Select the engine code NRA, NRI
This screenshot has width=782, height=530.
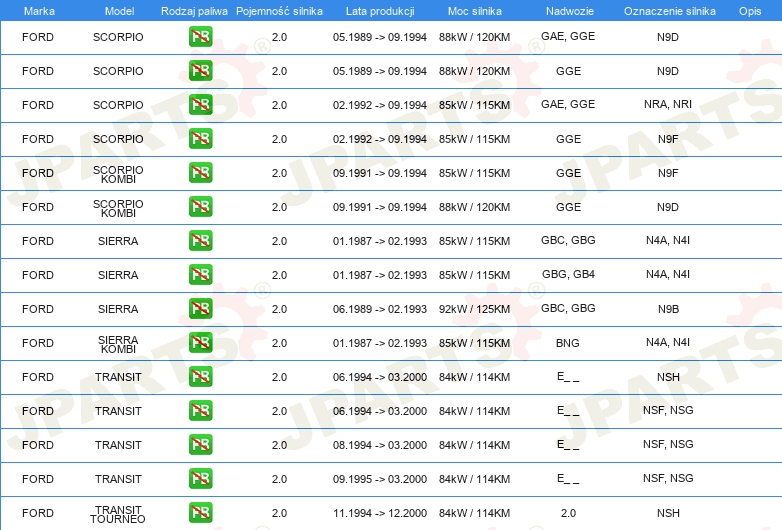[668, 104]
